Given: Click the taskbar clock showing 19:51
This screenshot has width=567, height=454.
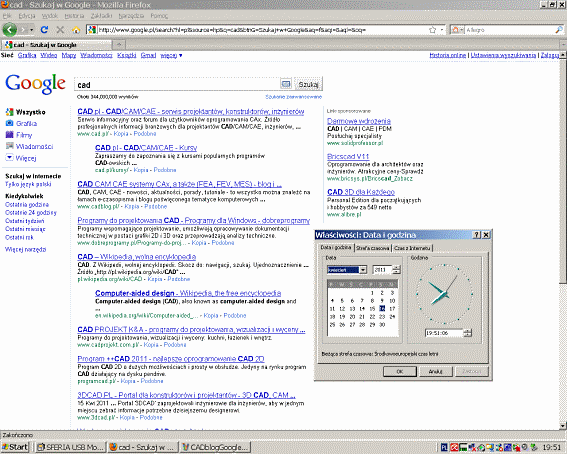Looking at the screenshot, I should [x=551, y=447].
